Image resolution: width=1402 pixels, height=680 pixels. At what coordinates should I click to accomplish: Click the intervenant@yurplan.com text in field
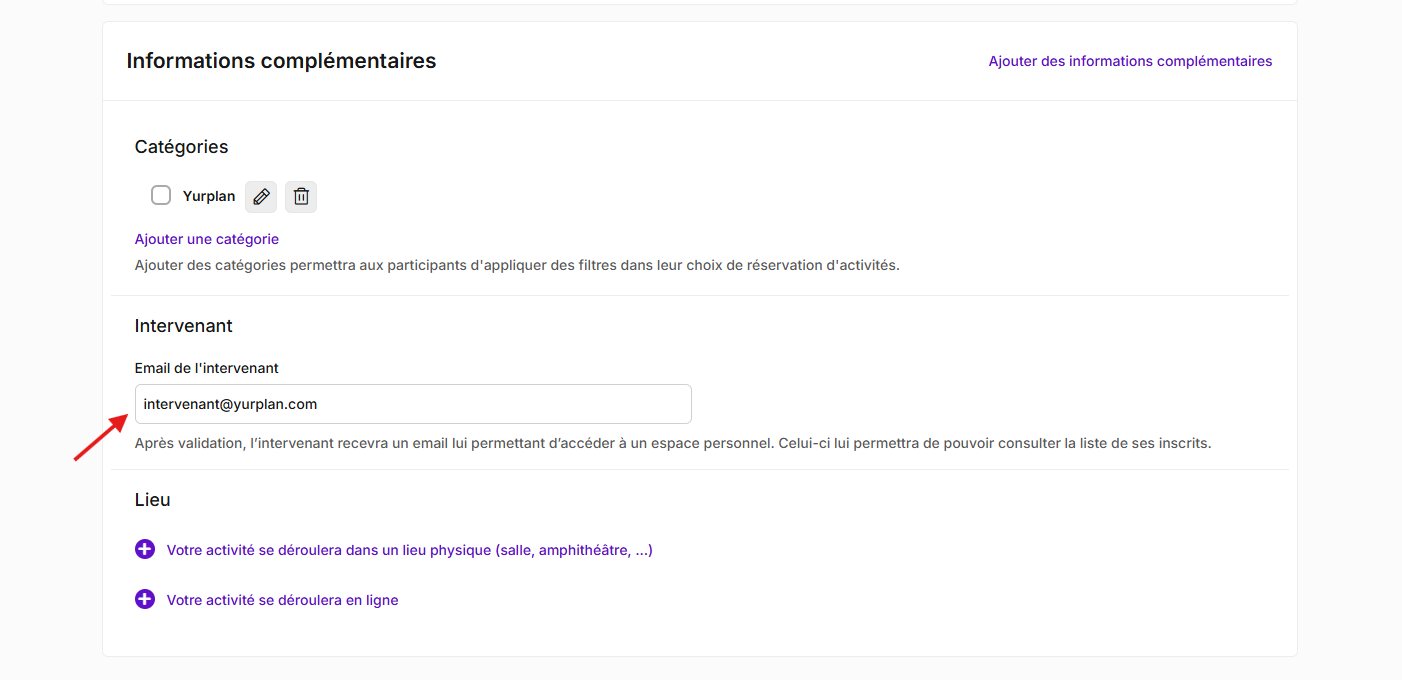point(230,404)
